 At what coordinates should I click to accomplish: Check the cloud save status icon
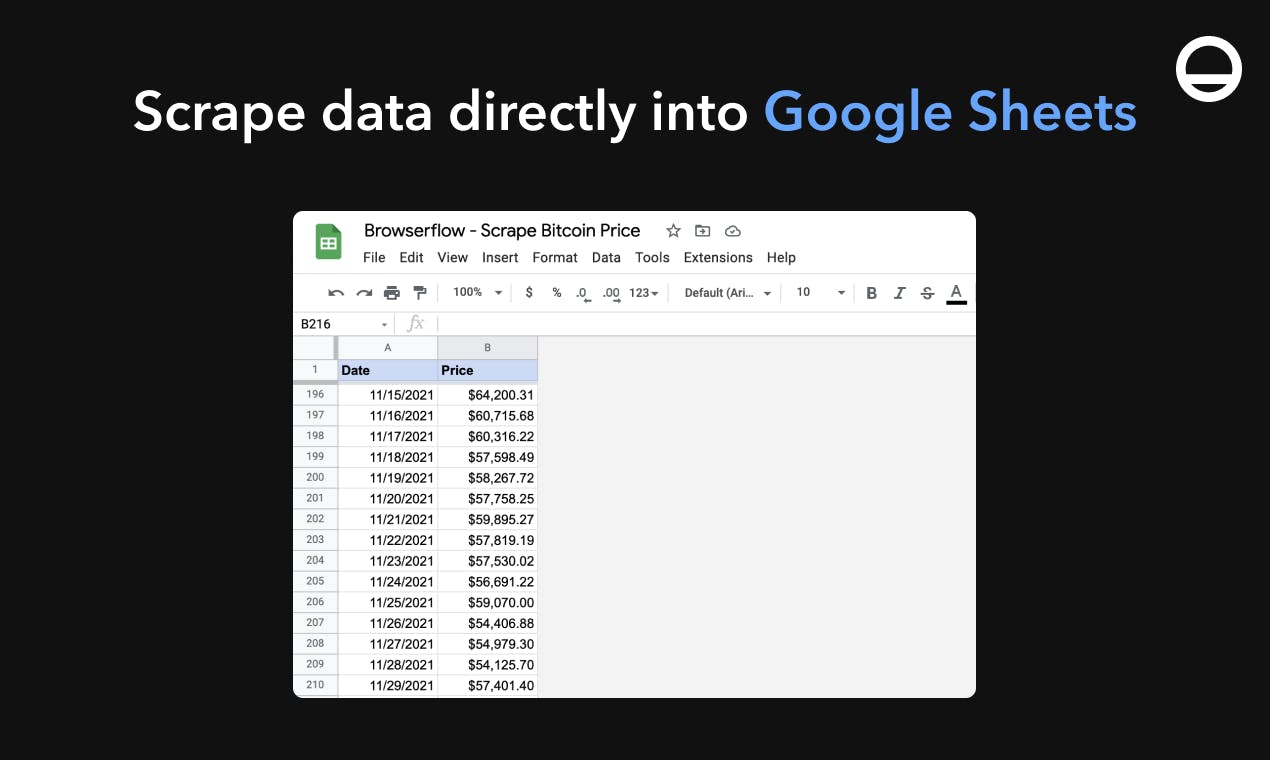(x=733, y=231)
